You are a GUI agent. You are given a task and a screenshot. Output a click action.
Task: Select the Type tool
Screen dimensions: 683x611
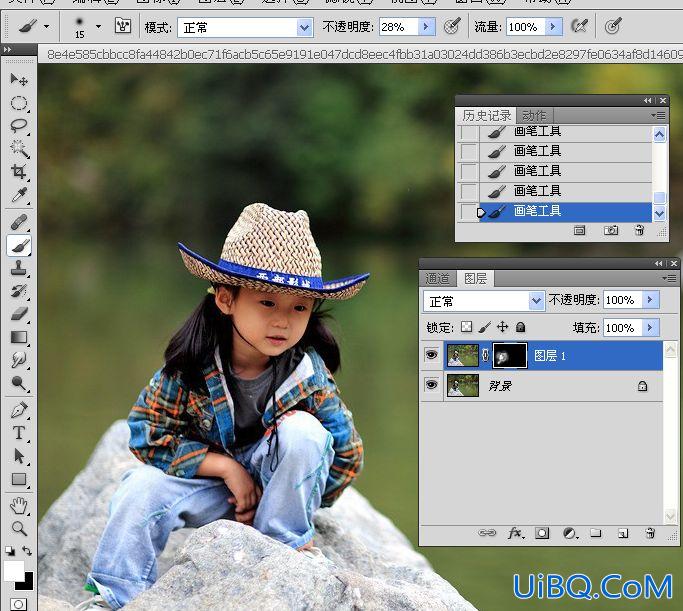tap(19, 433)
